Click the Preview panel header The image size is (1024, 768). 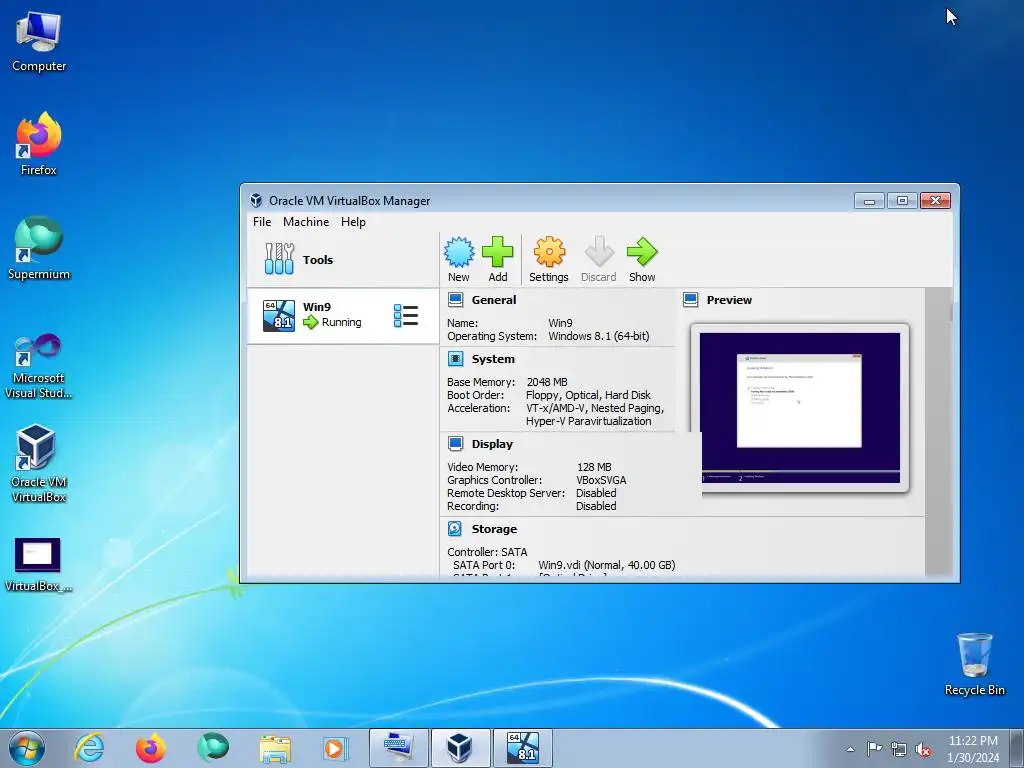(729, 300)
